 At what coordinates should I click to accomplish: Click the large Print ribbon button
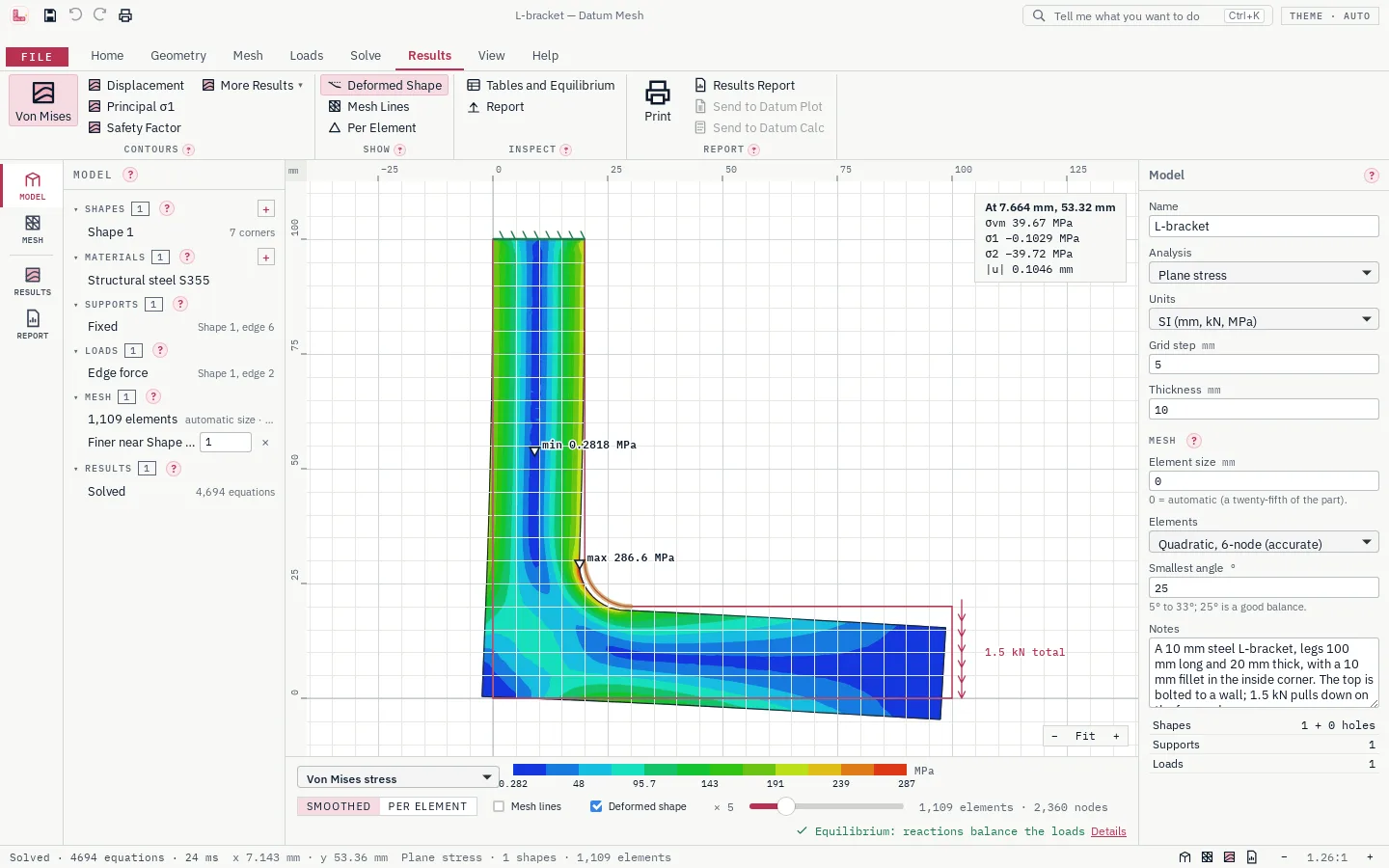click(658, 101)
